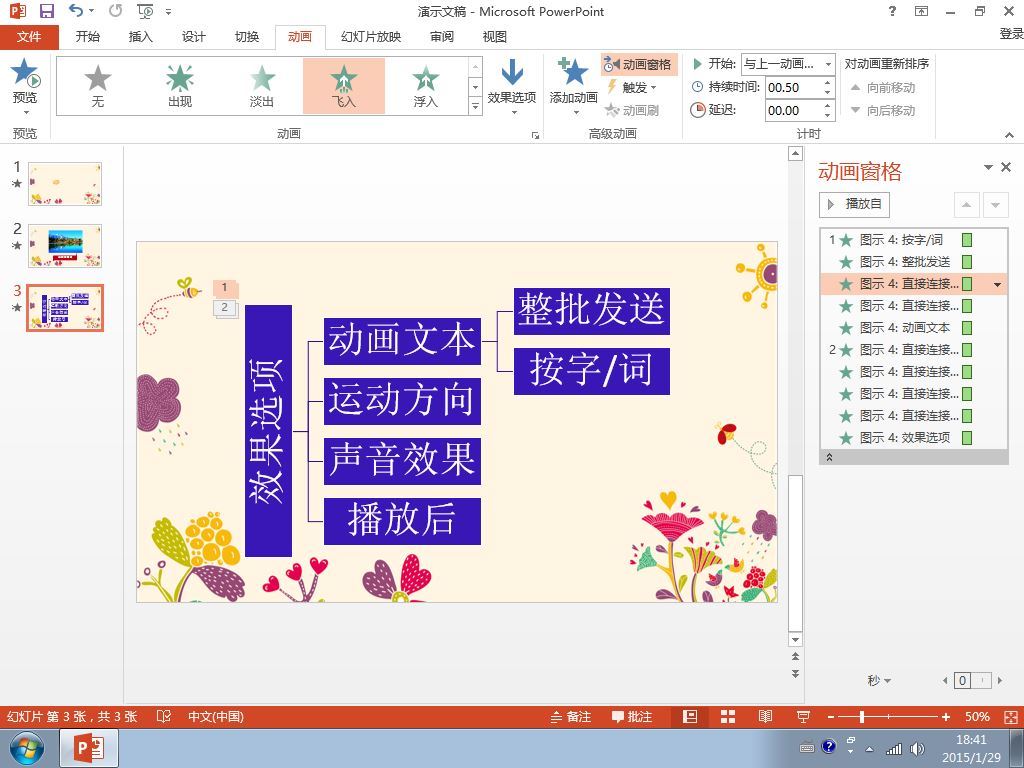Viewport: 1024px width, 768px height.
Task: Toggle 批注 (Comments) in status bar
Action: tap(632, 717)
